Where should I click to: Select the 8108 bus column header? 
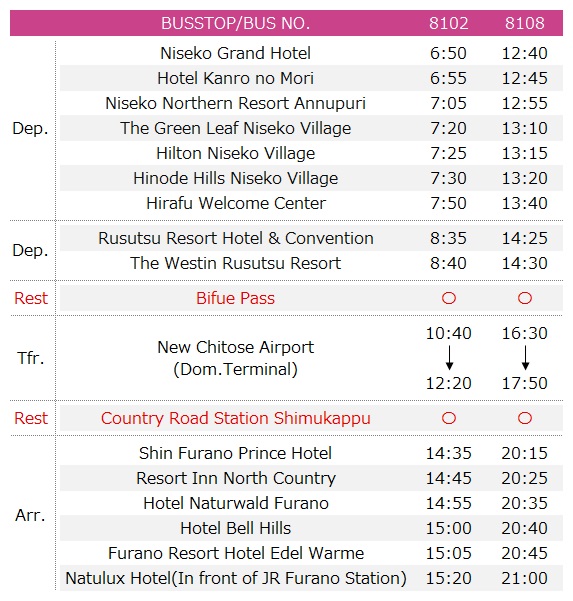pyautogui.click(x=525, y=23)
